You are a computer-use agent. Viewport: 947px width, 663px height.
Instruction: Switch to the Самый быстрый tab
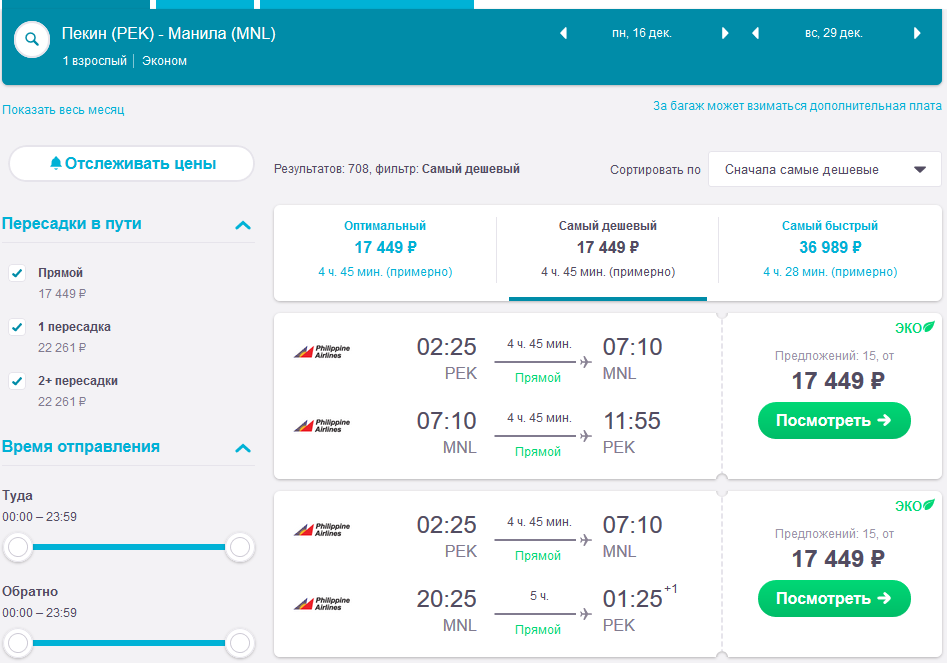click(830, 247)
